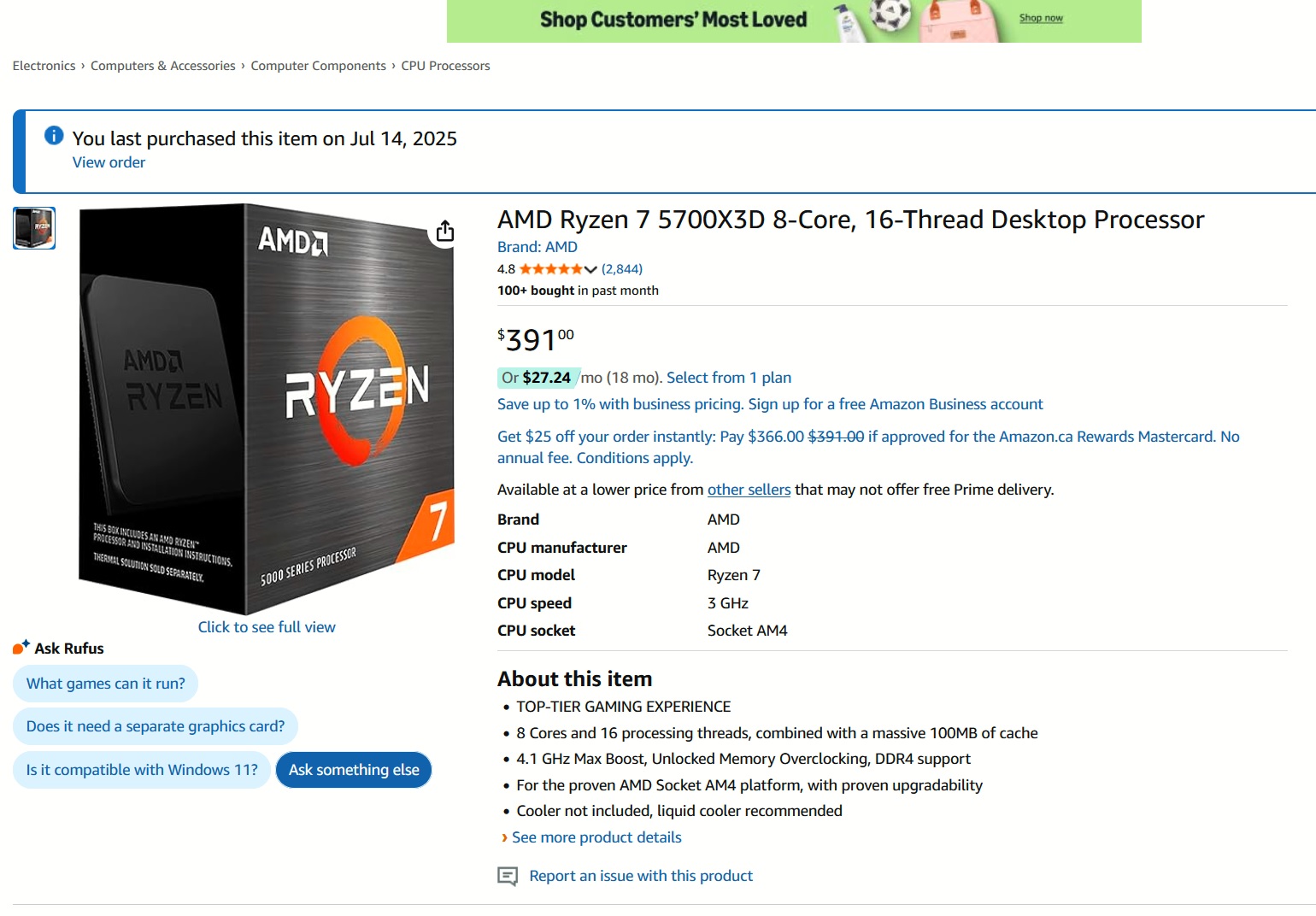
Task: Click 'other sellers' link
Action: (x=749, y=490)
